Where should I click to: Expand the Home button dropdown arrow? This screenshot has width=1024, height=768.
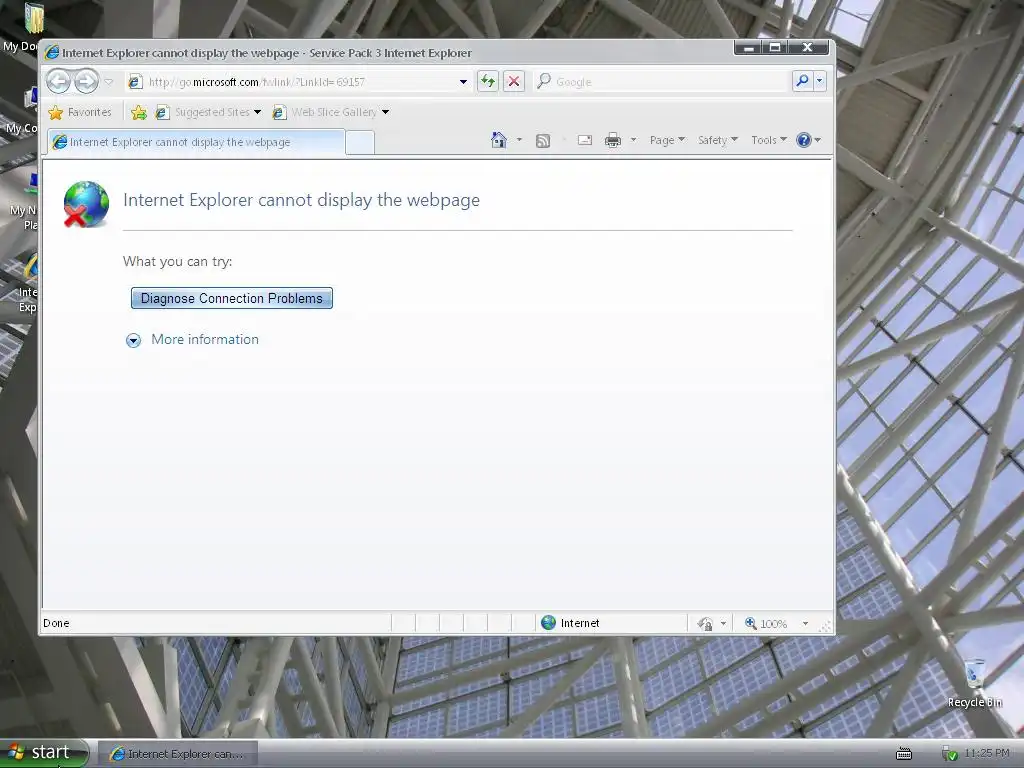coord(519,140)
